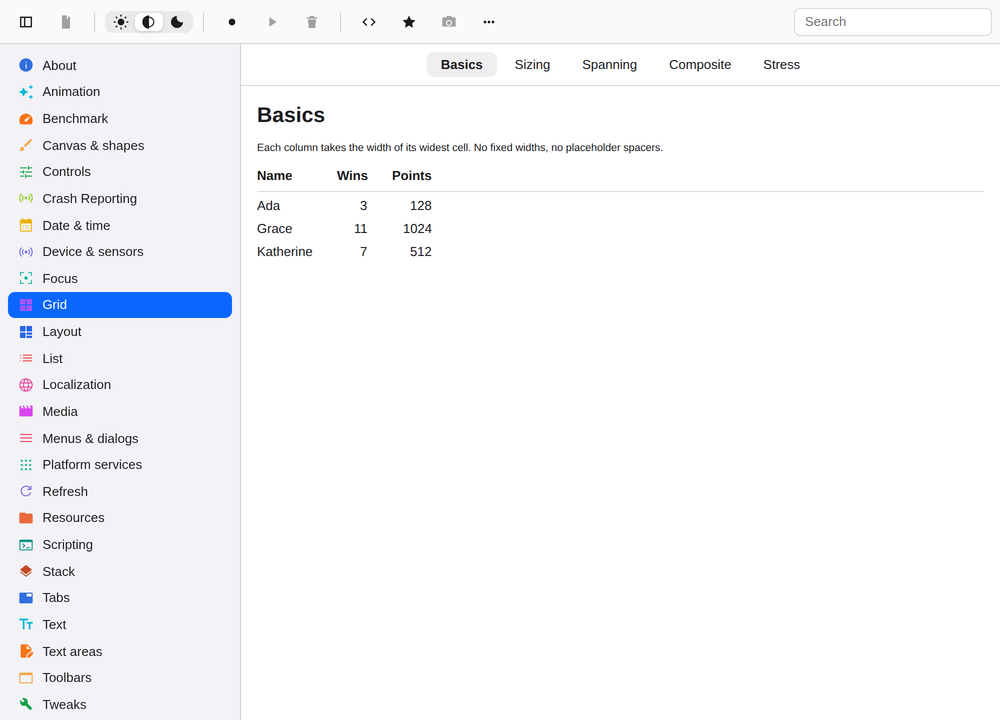The image size is (1000, 720).
Task: Focus the Search field
Action: coord(892,22)
